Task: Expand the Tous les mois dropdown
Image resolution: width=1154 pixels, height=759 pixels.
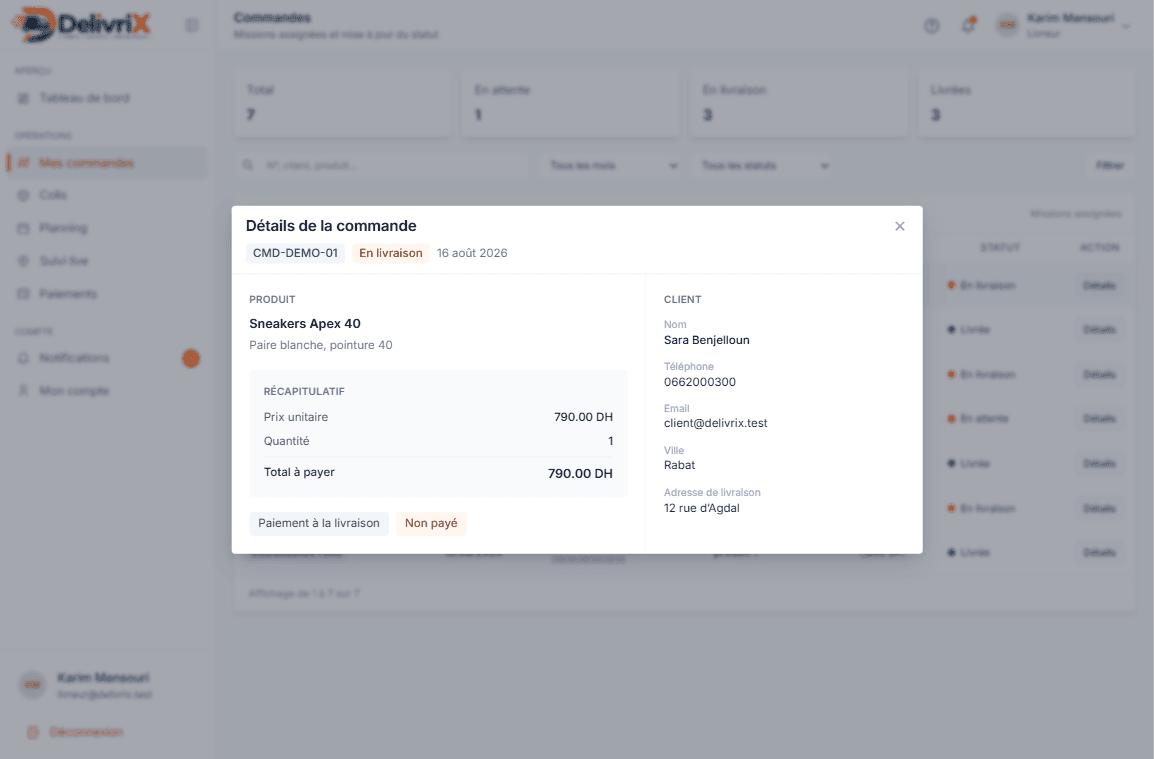Action: [612, 166]
